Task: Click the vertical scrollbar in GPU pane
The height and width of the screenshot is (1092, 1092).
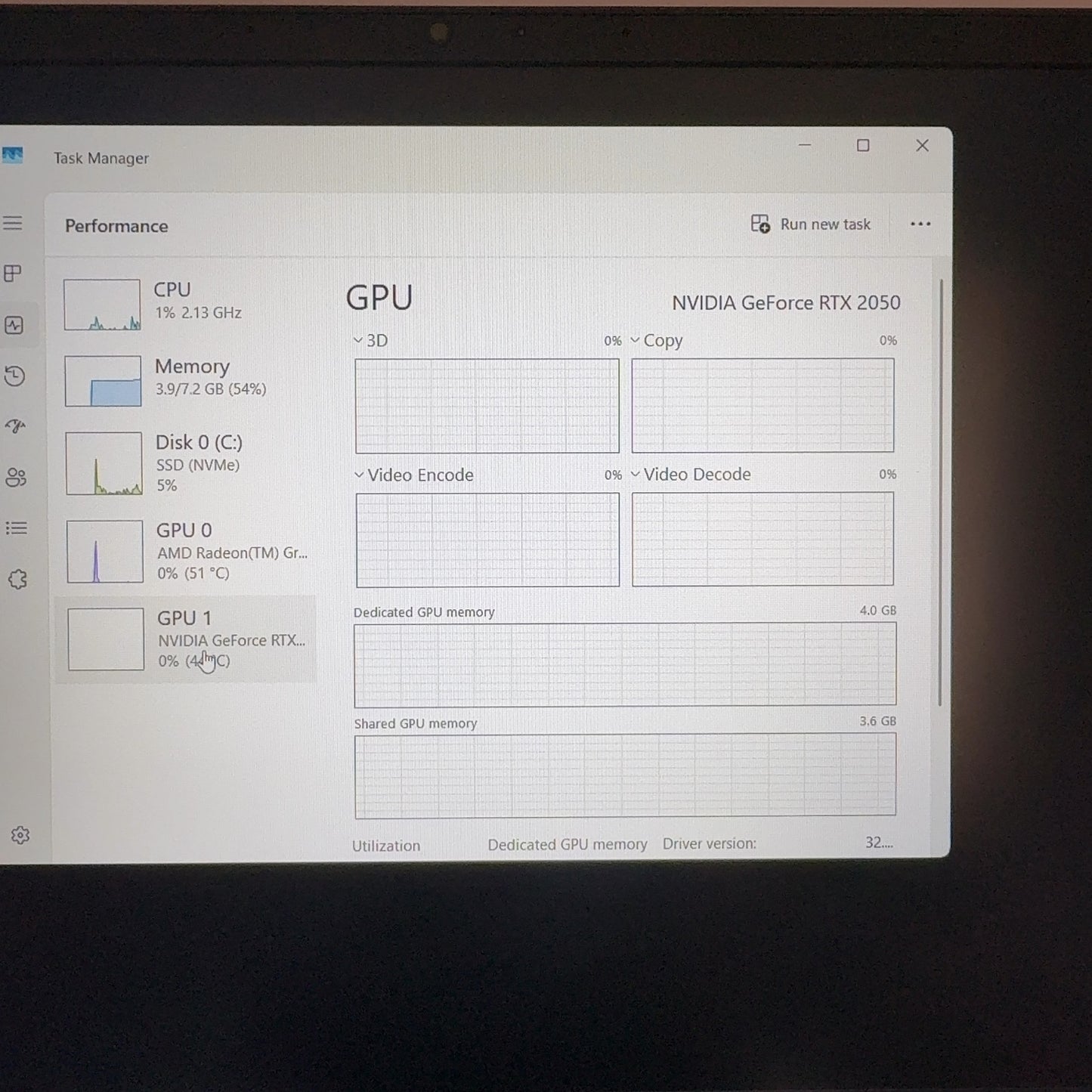Action: [941, 491]
